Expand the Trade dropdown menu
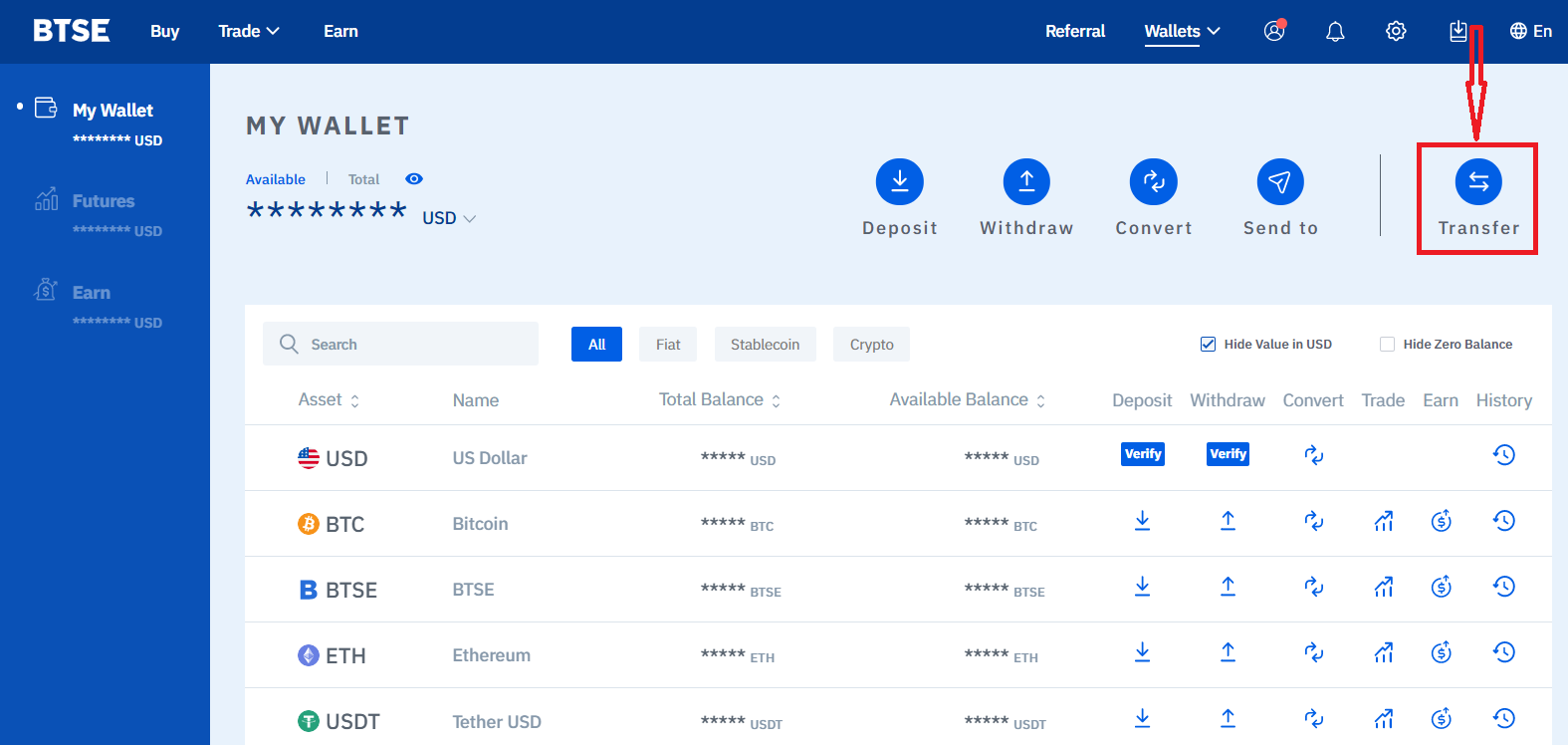 point(248,32)
